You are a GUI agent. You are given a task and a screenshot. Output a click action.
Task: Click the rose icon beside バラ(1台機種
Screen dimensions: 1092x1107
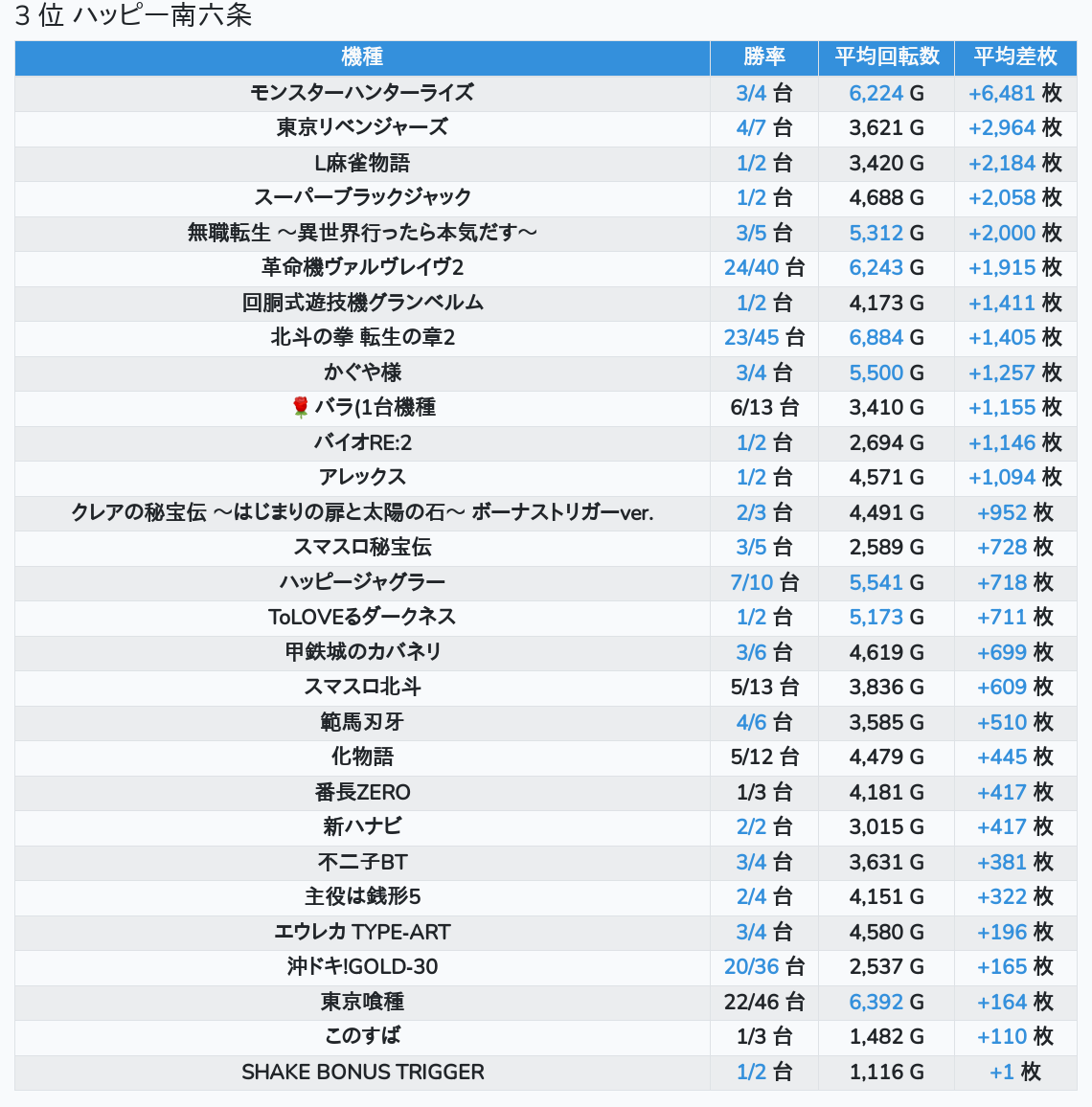click(300, 408)
